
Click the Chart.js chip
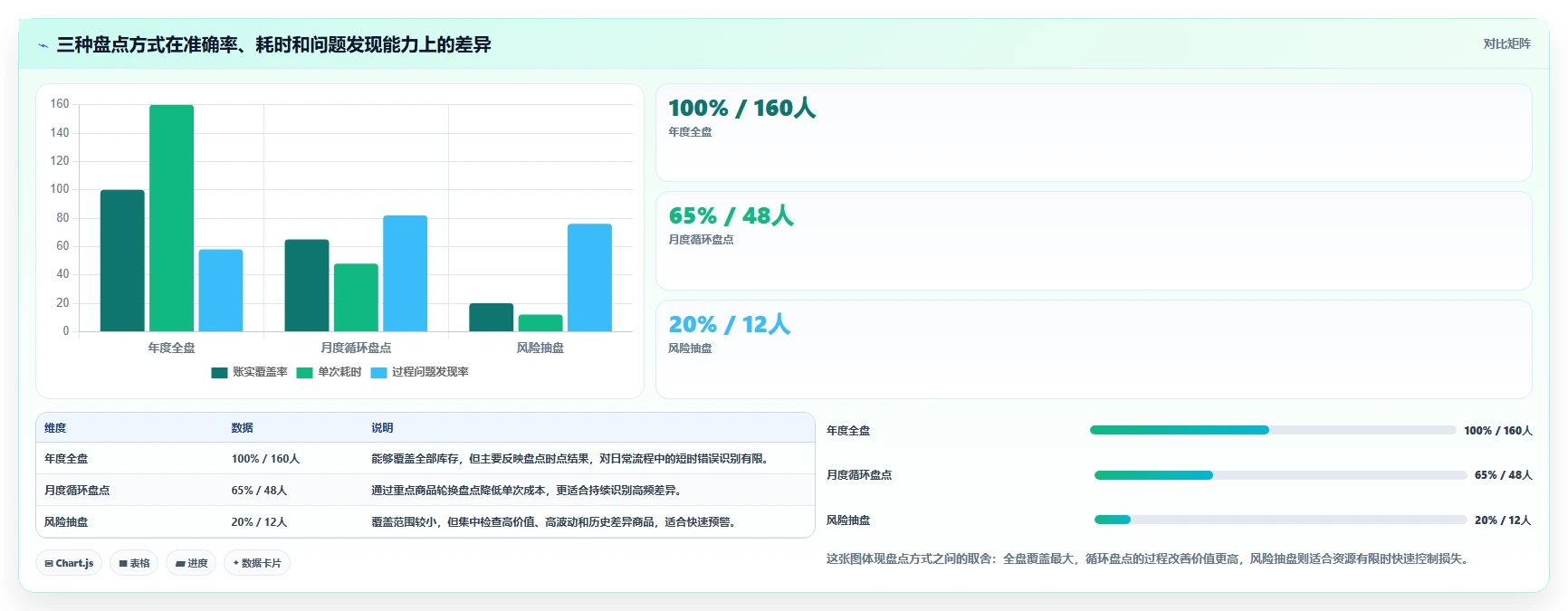pyautogui.click(x=69, y=563)
